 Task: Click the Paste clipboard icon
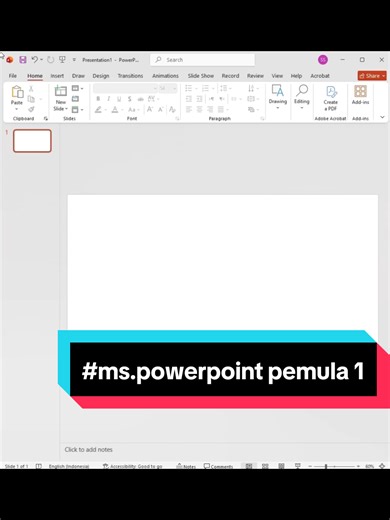pyautogui.click(x=17, y=92)
